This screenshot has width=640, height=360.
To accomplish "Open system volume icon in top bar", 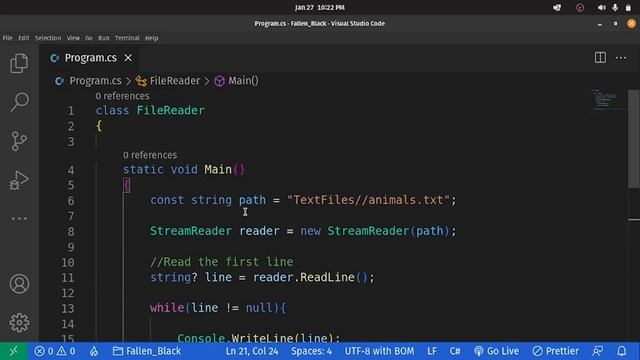I will (602, 7).
